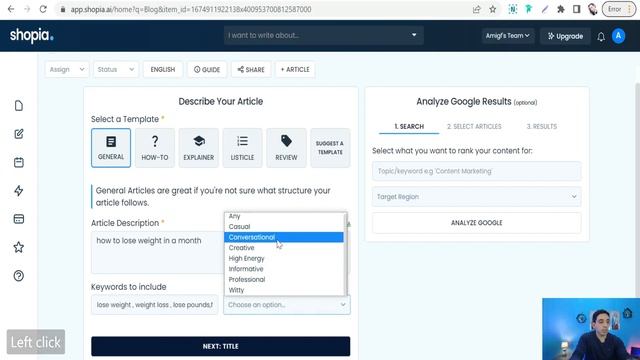Viewport: 640px width, 360px height.
Task: Click the Analyze Google button
Action: (x=476, y=223)
